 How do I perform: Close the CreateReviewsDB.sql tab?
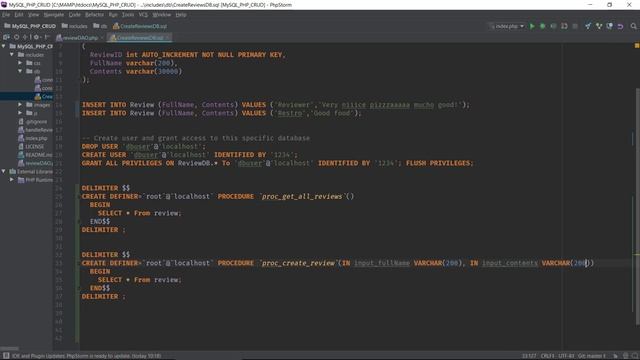pyautogui.click(x=168, y=38)
